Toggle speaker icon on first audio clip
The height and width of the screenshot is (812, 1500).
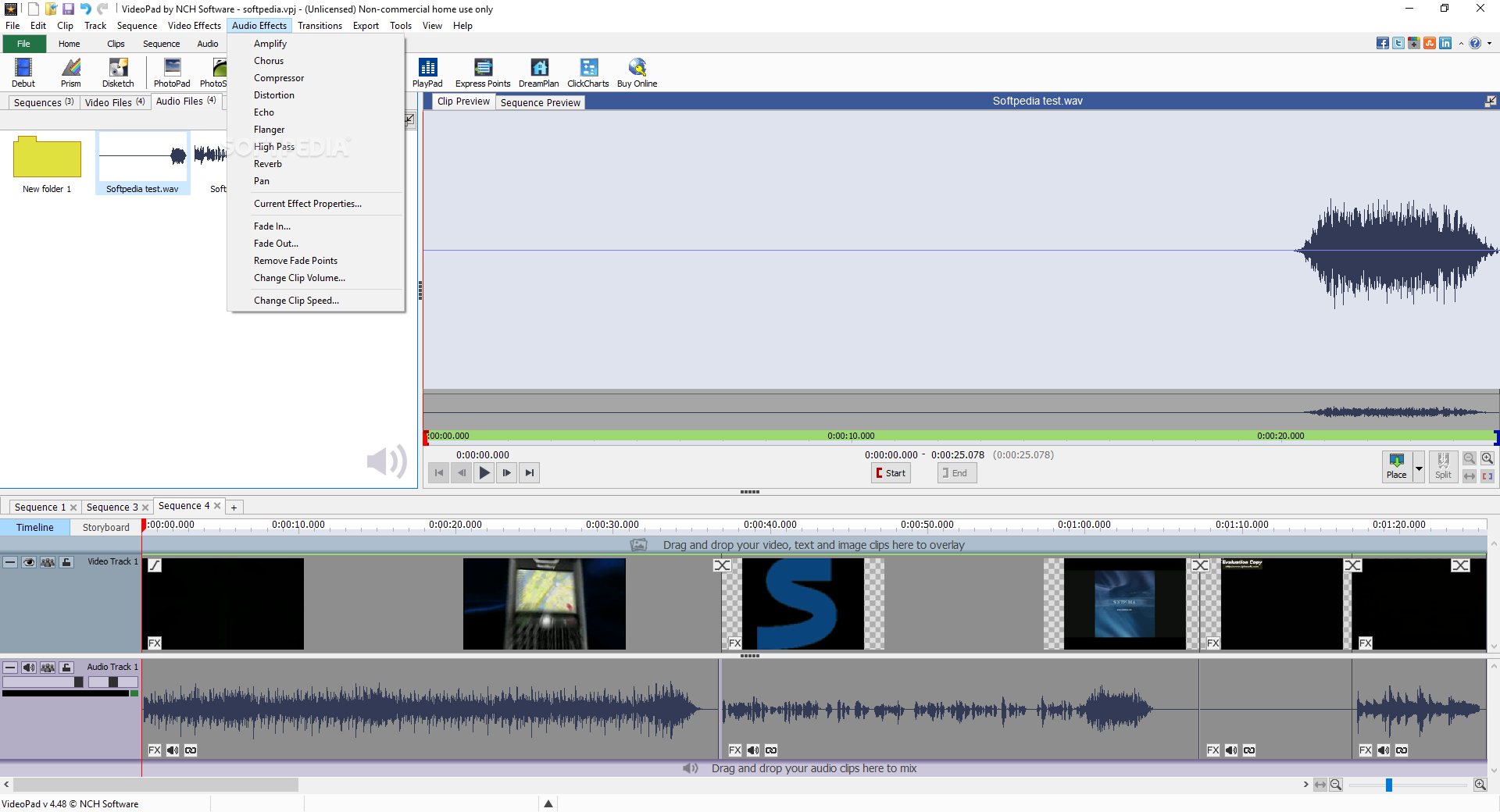click(173, 750)
